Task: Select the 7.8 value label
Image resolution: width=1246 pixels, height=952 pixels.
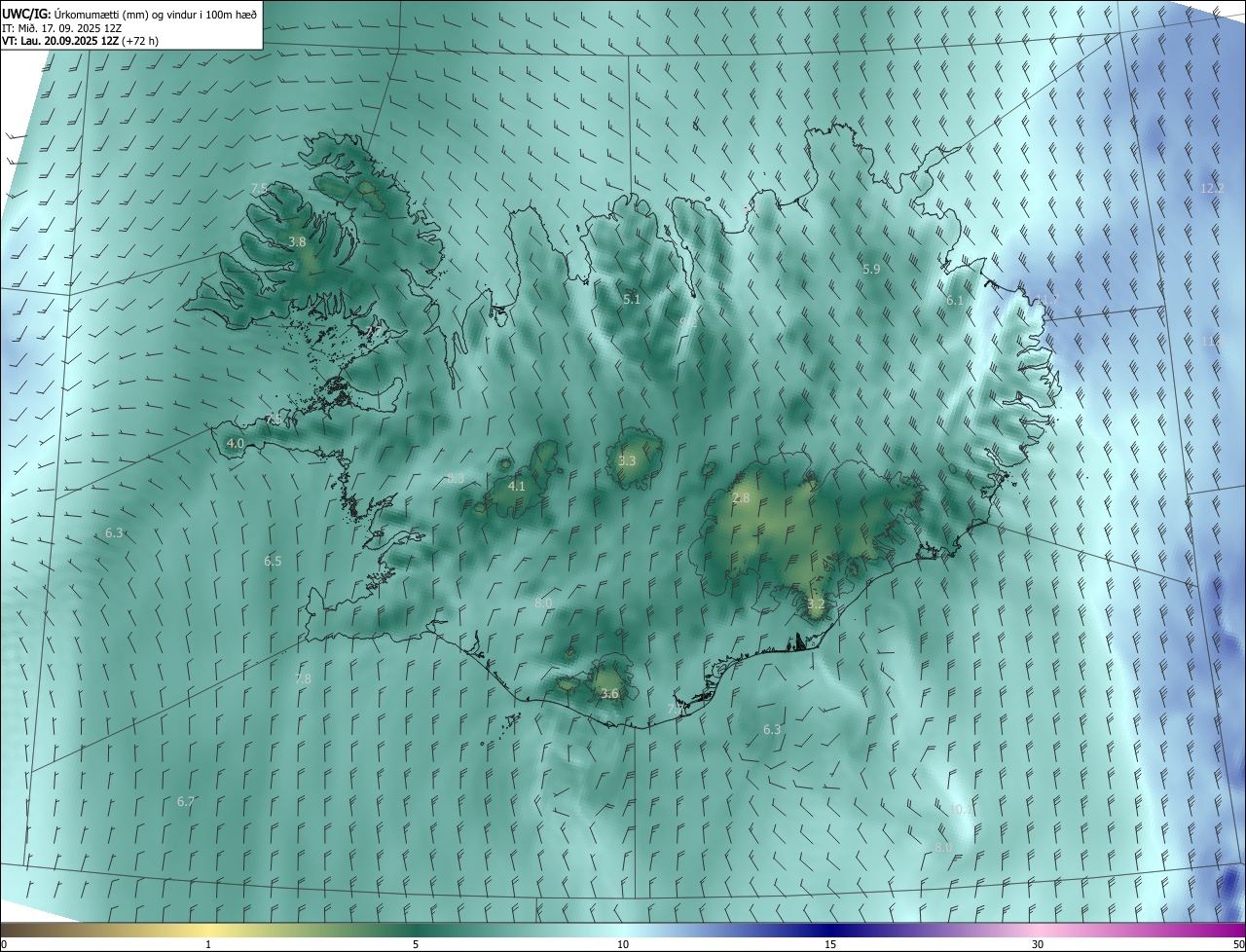Action: [303, 678]
